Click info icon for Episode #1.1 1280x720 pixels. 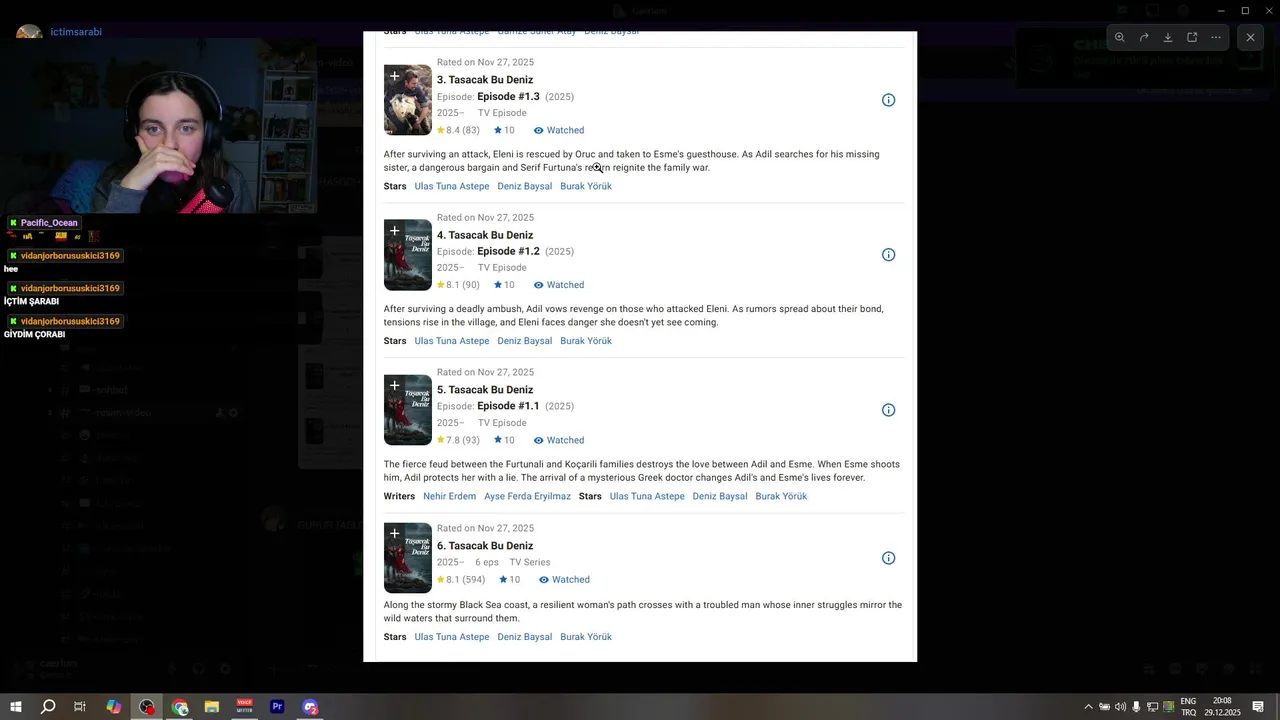point(888,410)
